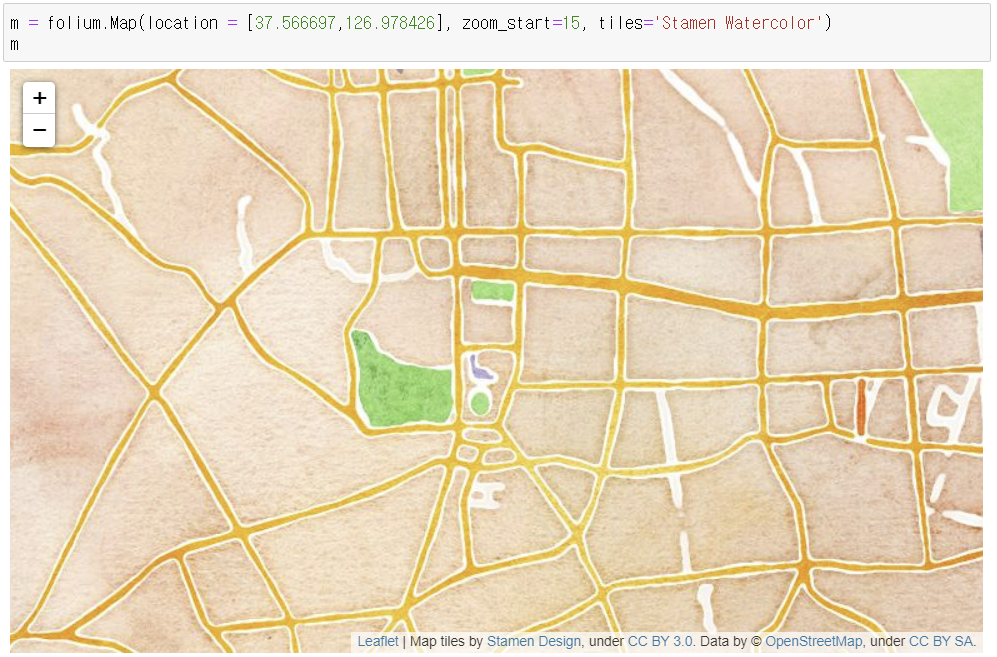This screenshot has height=657, width=997.
Task: Zoom out the map with minus button
Action: (x=39, y=130)
